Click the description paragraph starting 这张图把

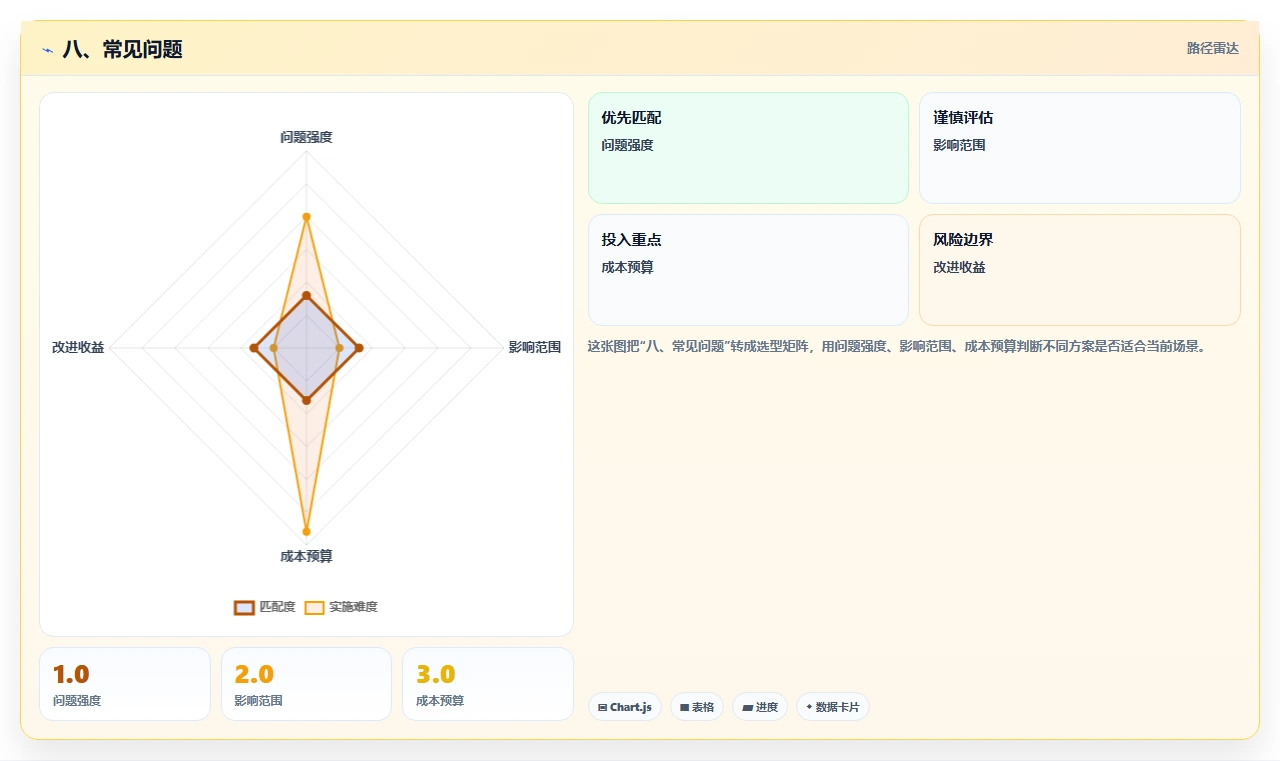click(x=898, y=347)
